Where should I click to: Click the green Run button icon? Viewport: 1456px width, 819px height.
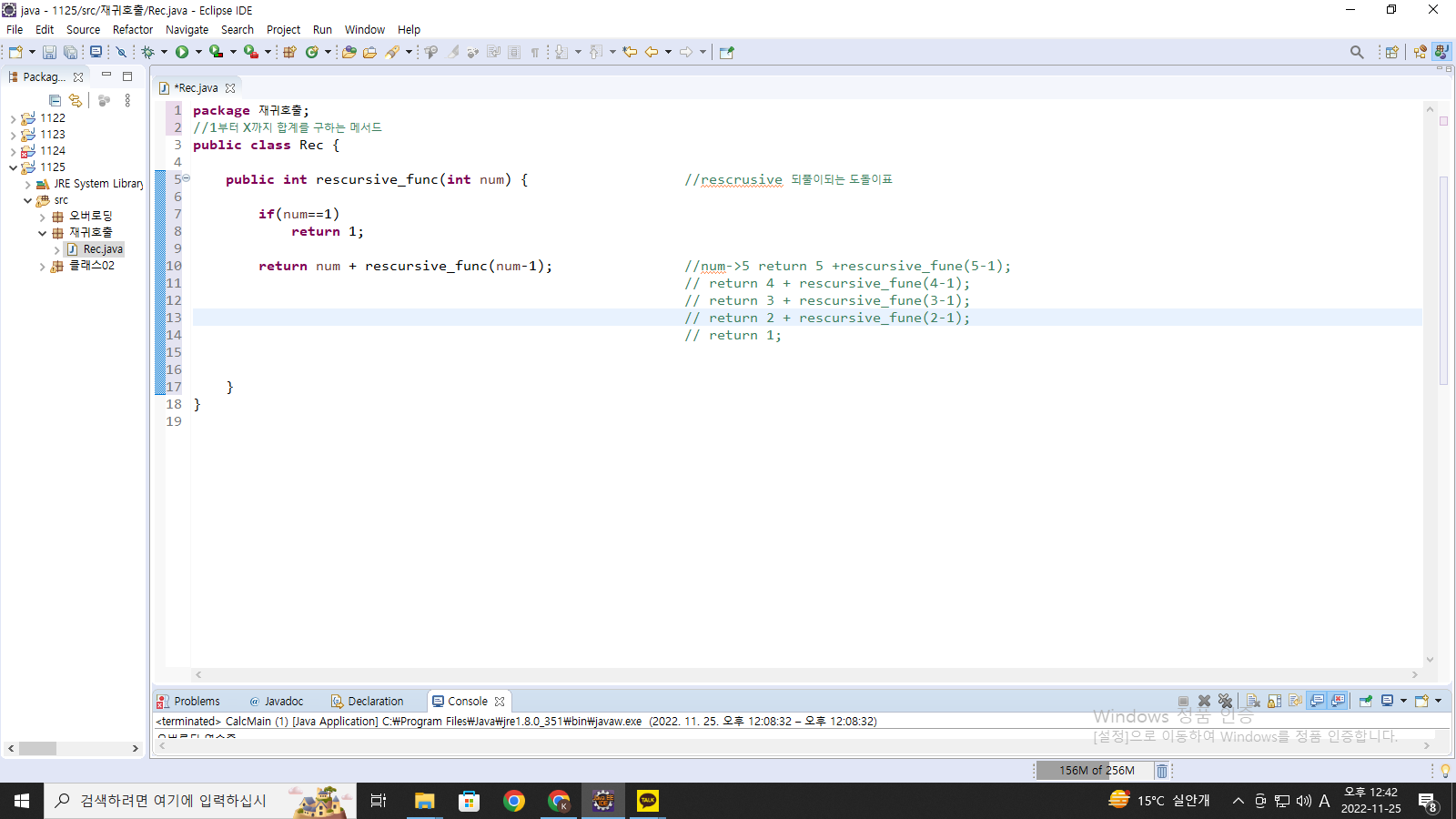(182, 53)
